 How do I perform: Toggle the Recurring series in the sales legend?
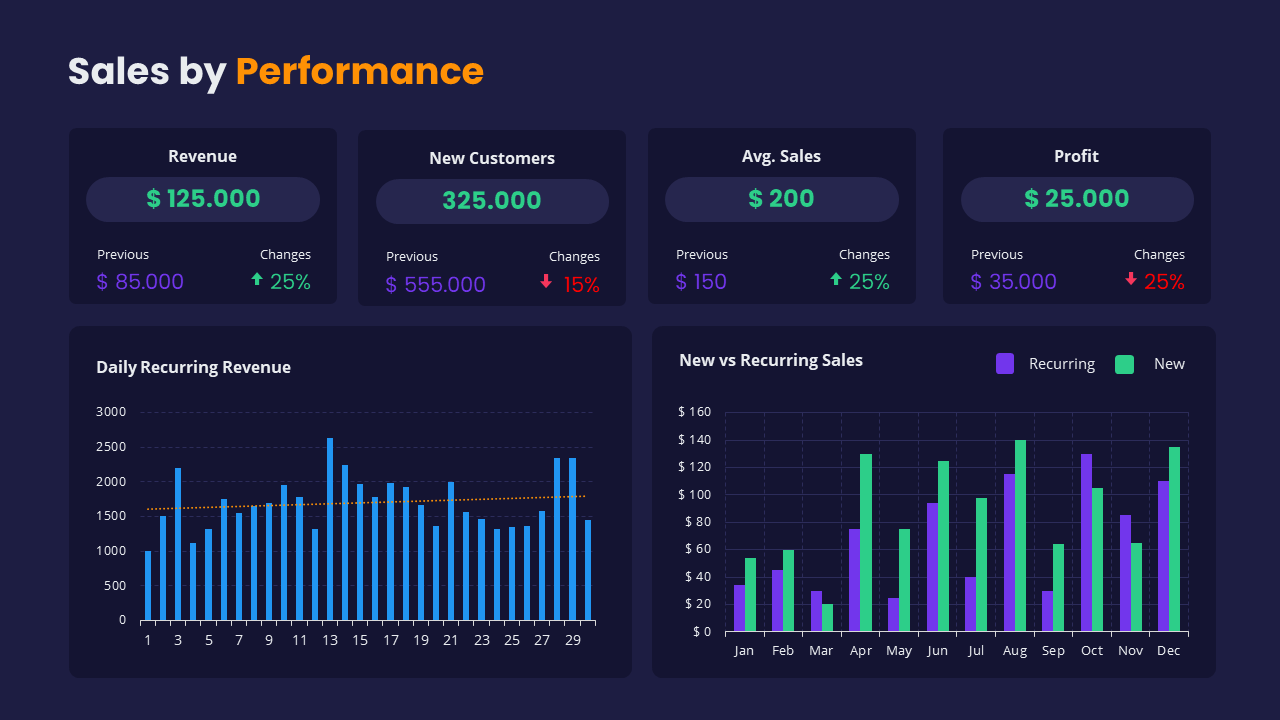click(1062, 364)
